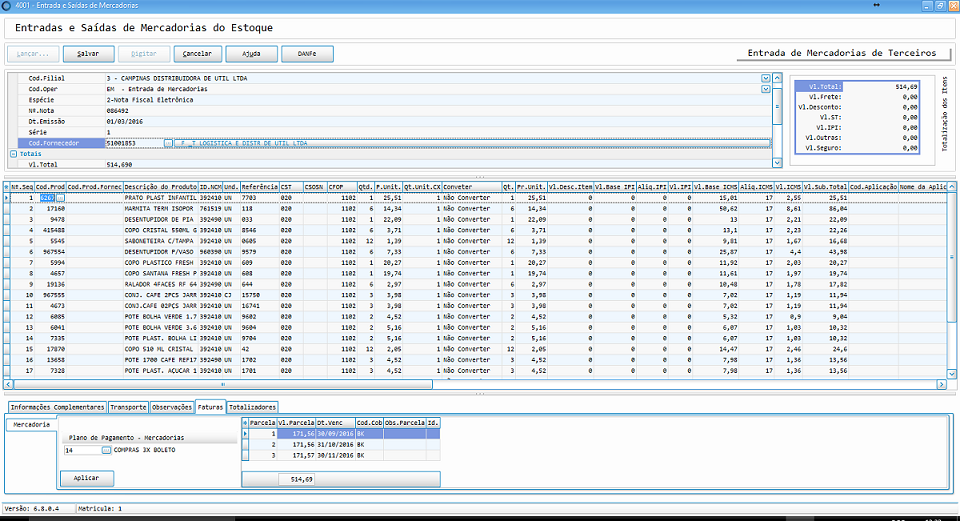The height and width of the screenshot is (521, 960).
Task: Click the items grid scroll left arrow
Action: click(8, 384)
